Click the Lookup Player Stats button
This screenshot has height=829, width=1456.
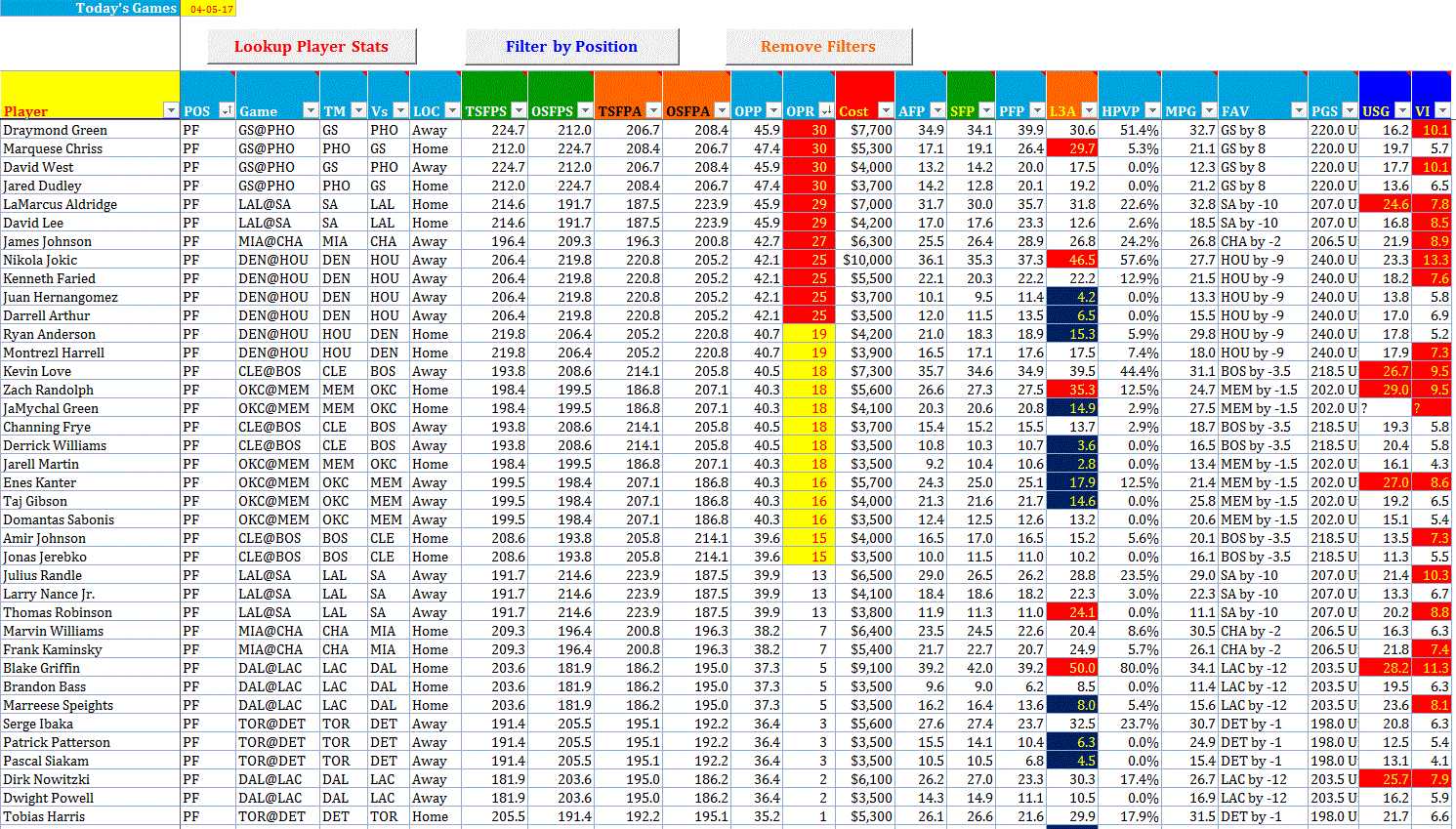coord(312,46)
